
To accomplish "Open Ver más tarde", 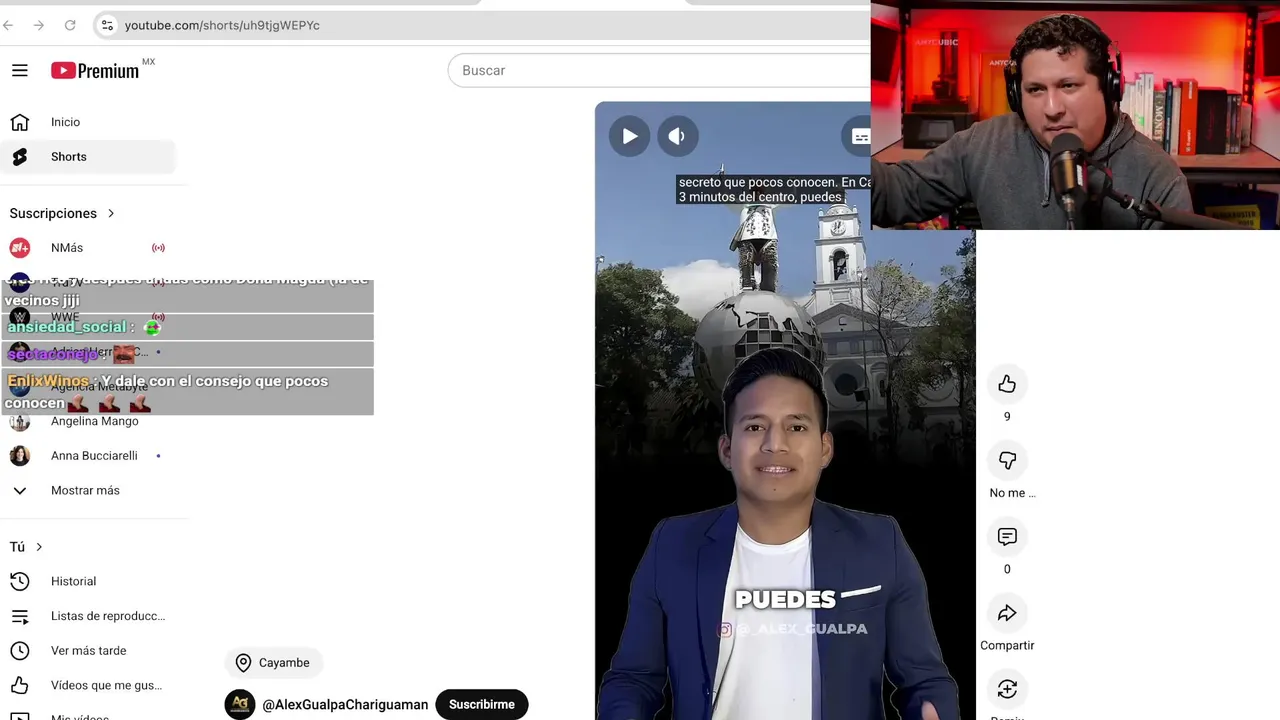I will pos(88,651).
